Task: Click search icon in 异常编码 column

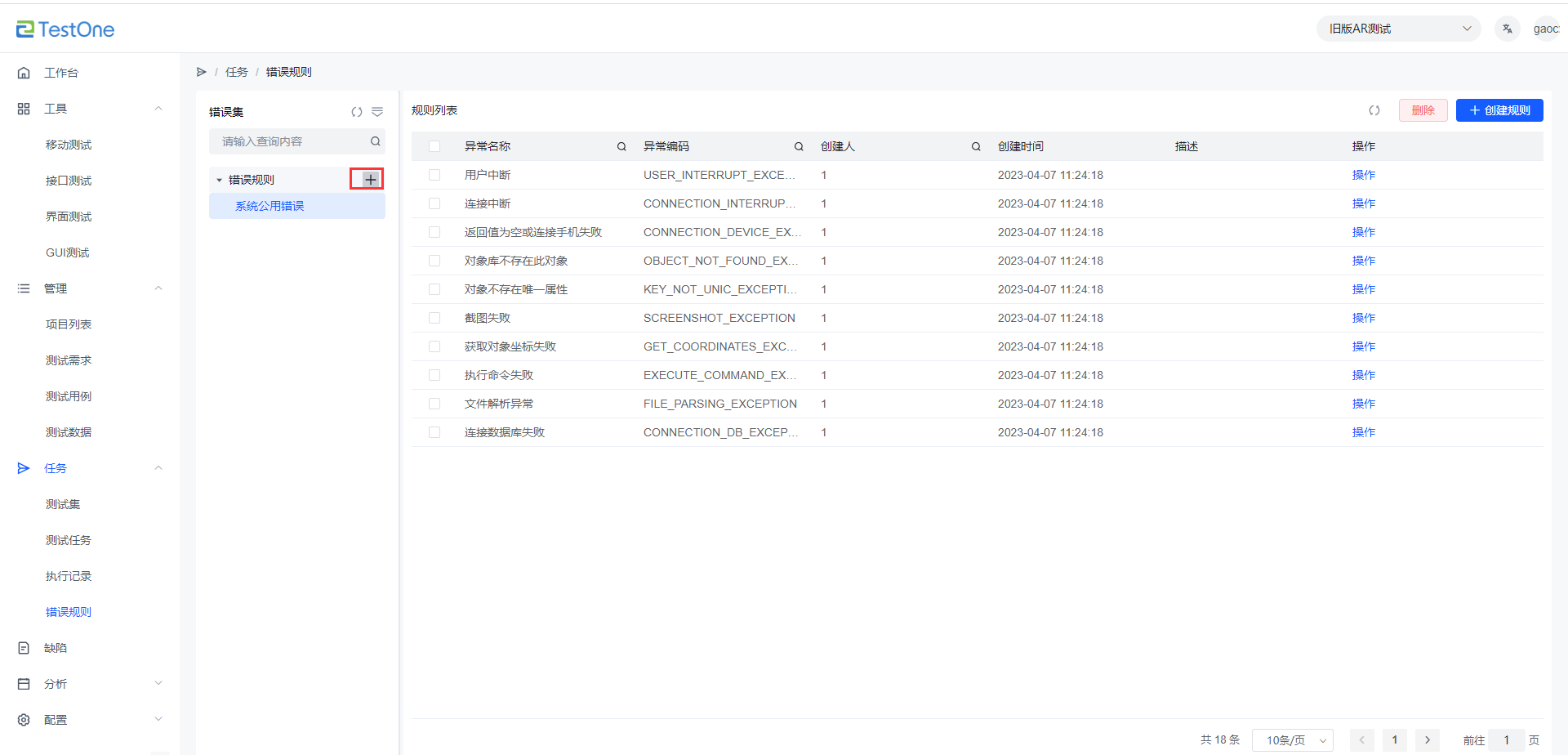Action: 799,147
